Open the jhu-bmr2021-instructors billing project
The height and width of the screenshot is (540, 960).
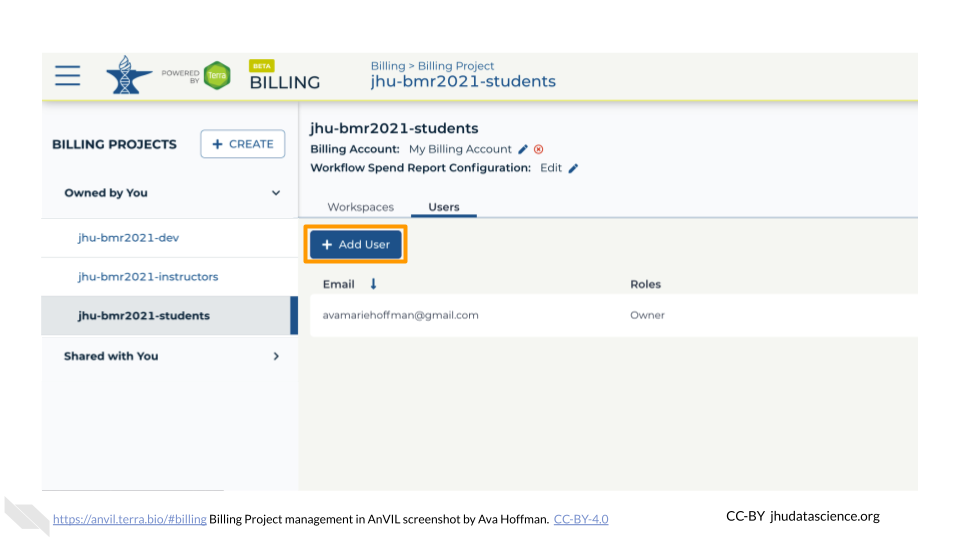tap(148, 277)
